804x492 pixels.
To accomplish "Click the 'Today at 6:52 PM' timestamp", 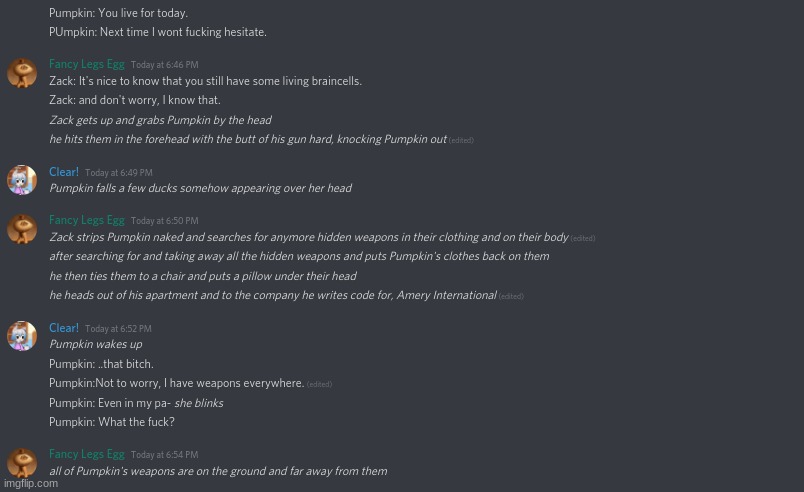I will (118, 329).
